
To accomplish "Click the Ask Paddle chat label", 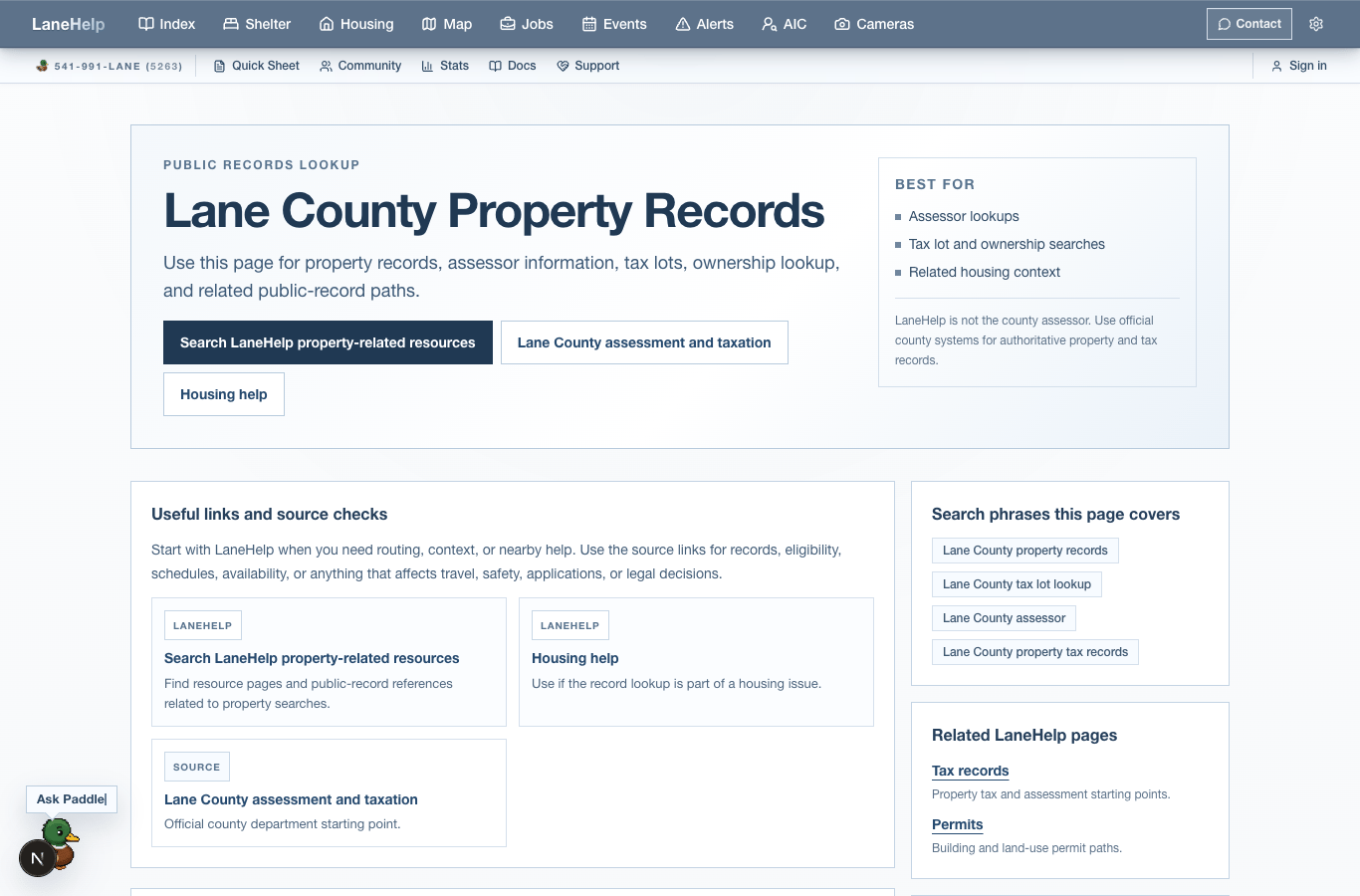I will (72, 799).
